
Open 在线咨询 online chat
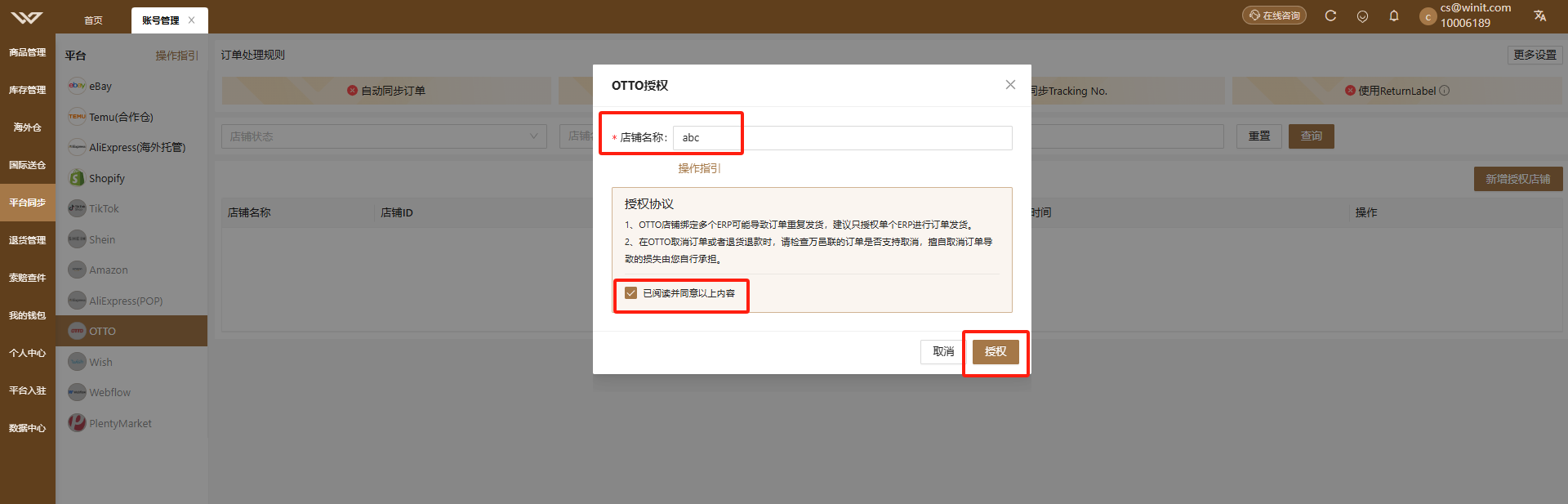point(1274,16)
